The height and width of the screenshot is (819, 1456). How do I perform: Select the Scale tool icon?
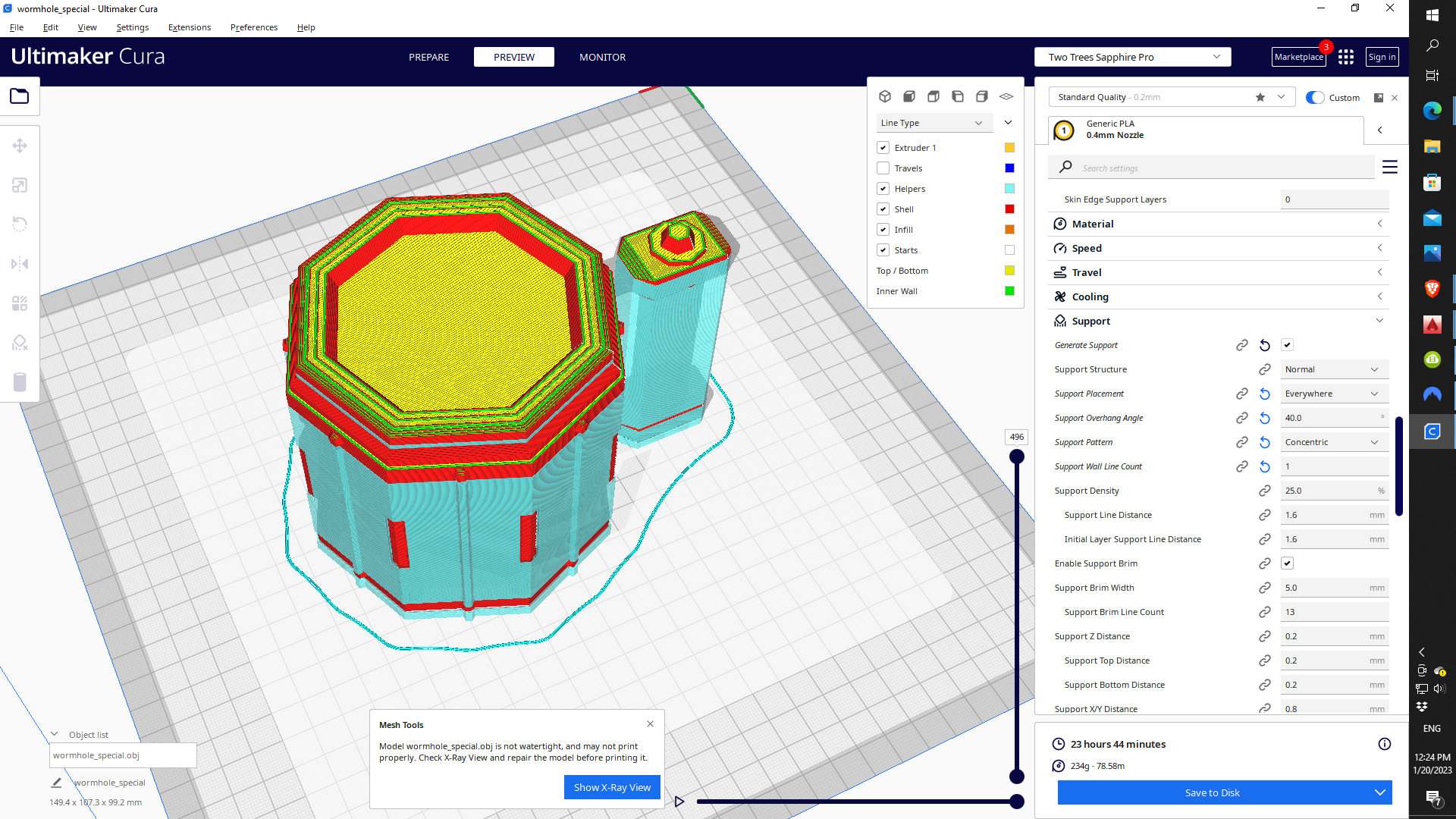(x=20, y=185)
